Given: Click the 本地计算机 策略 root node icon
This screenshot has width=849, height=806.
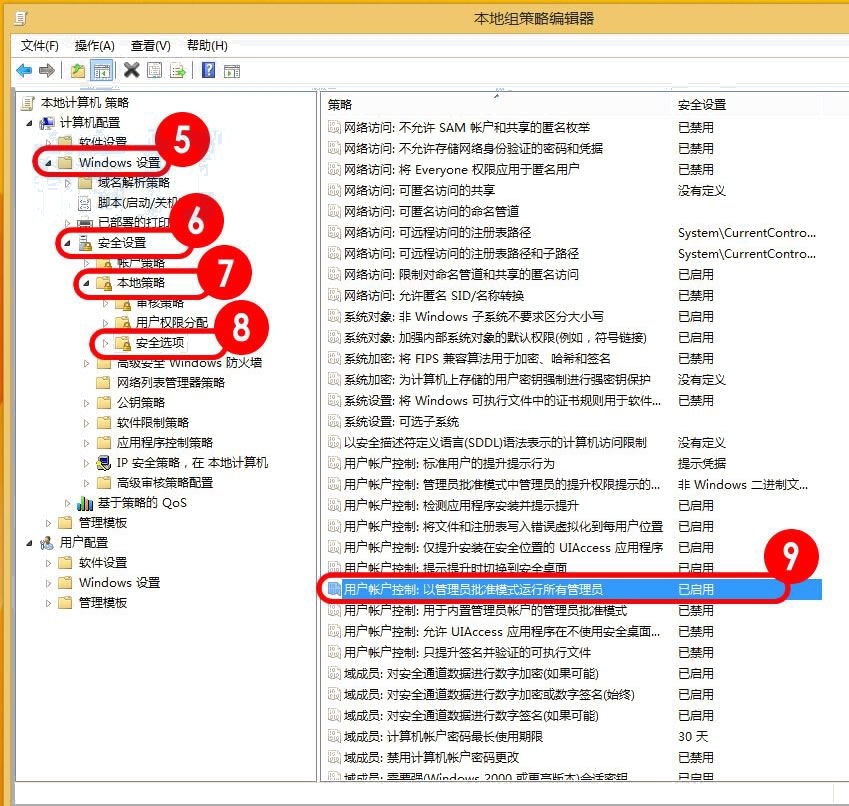Looking at the screenshot, I should pos(28,103).
